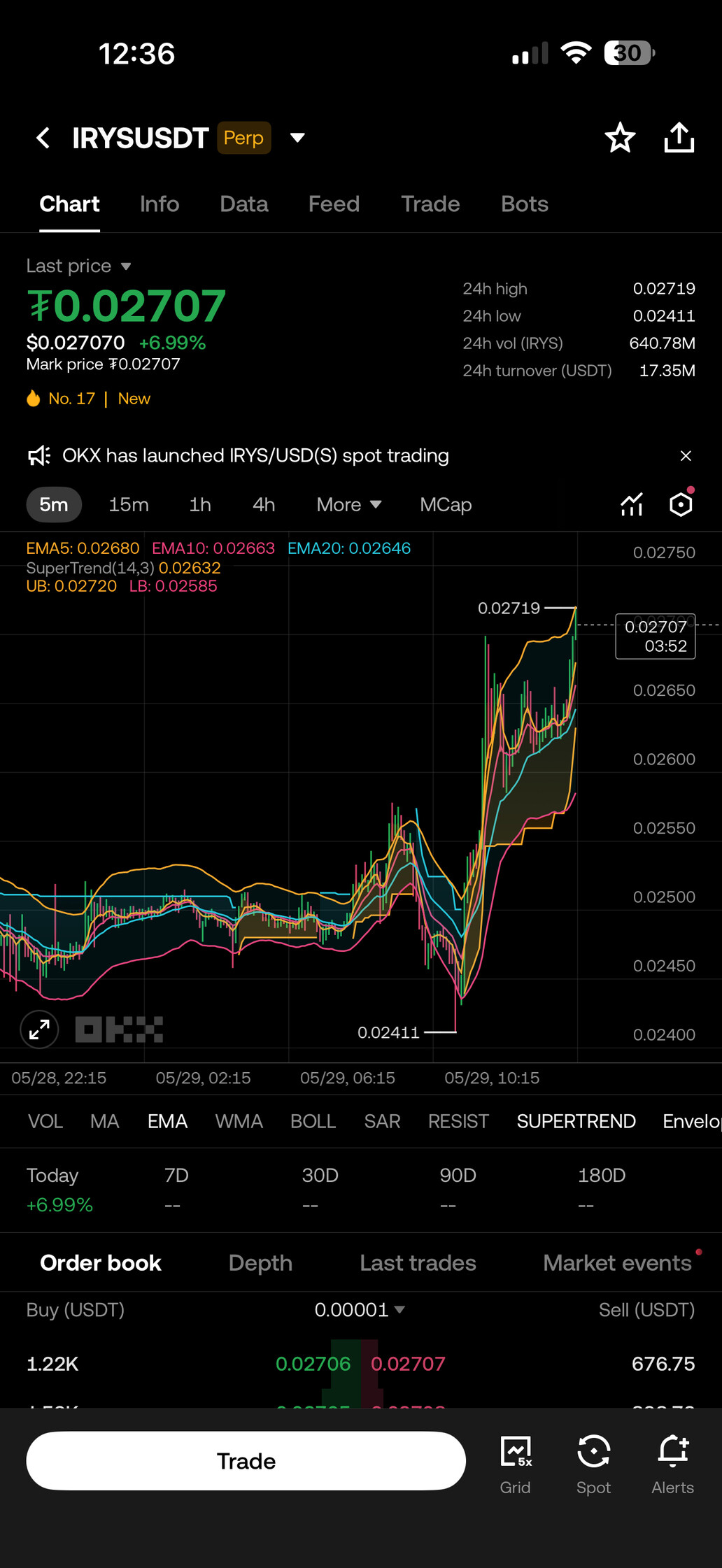
Task: Show the Last trades tab
Action: [418, 1263]
